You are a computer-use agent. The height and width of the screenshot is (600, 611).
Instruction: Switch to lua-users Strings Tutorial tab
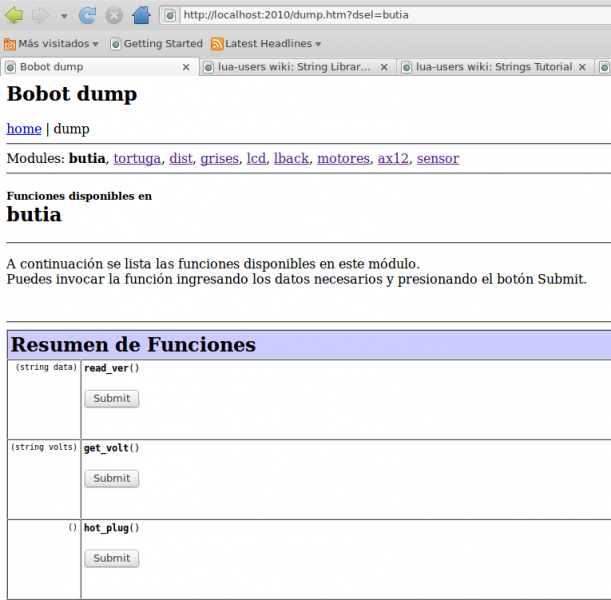pos(493,67)
